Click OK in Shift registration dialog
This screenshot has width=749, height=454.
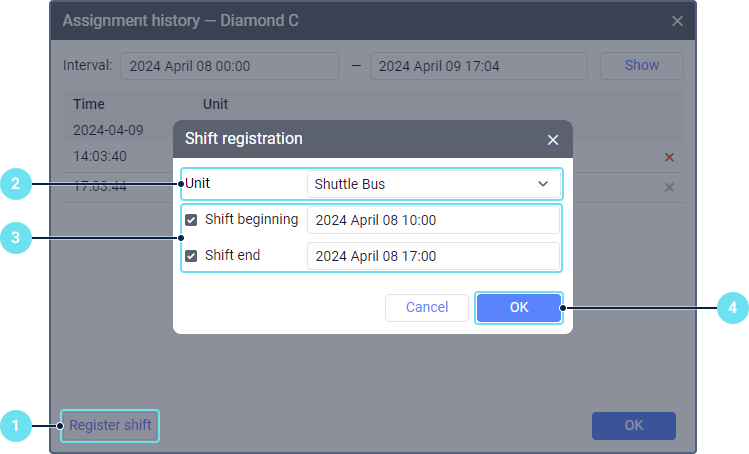518,308
